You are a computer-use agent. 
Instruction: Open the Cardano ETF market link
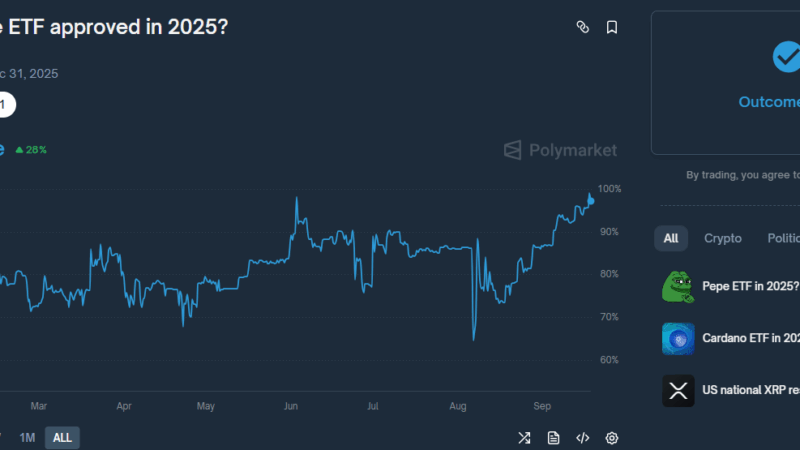point(750,338)
